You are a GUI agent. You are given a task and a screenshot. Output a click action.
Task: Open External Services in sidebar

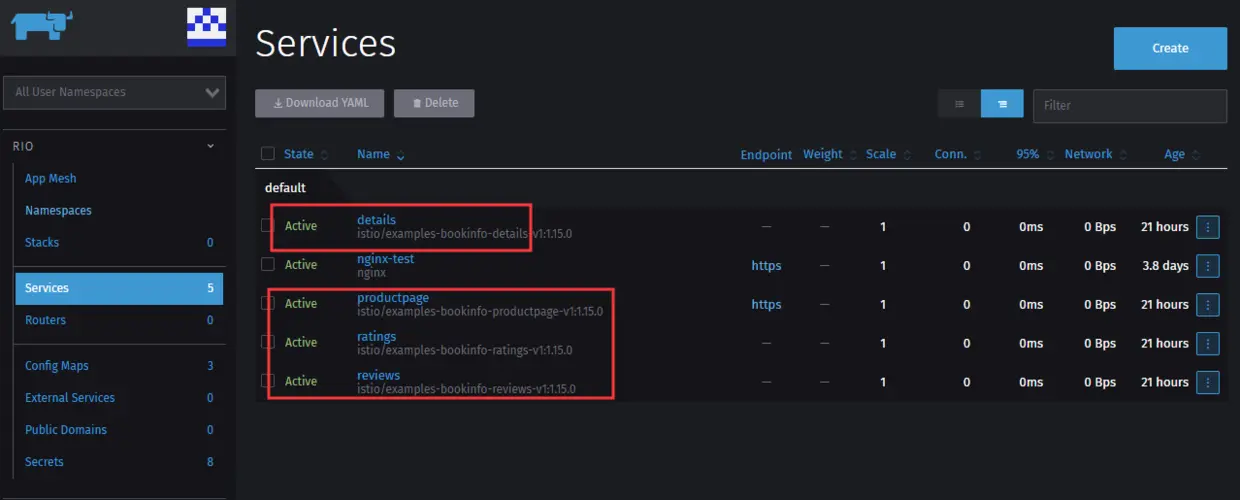[70, 398]
